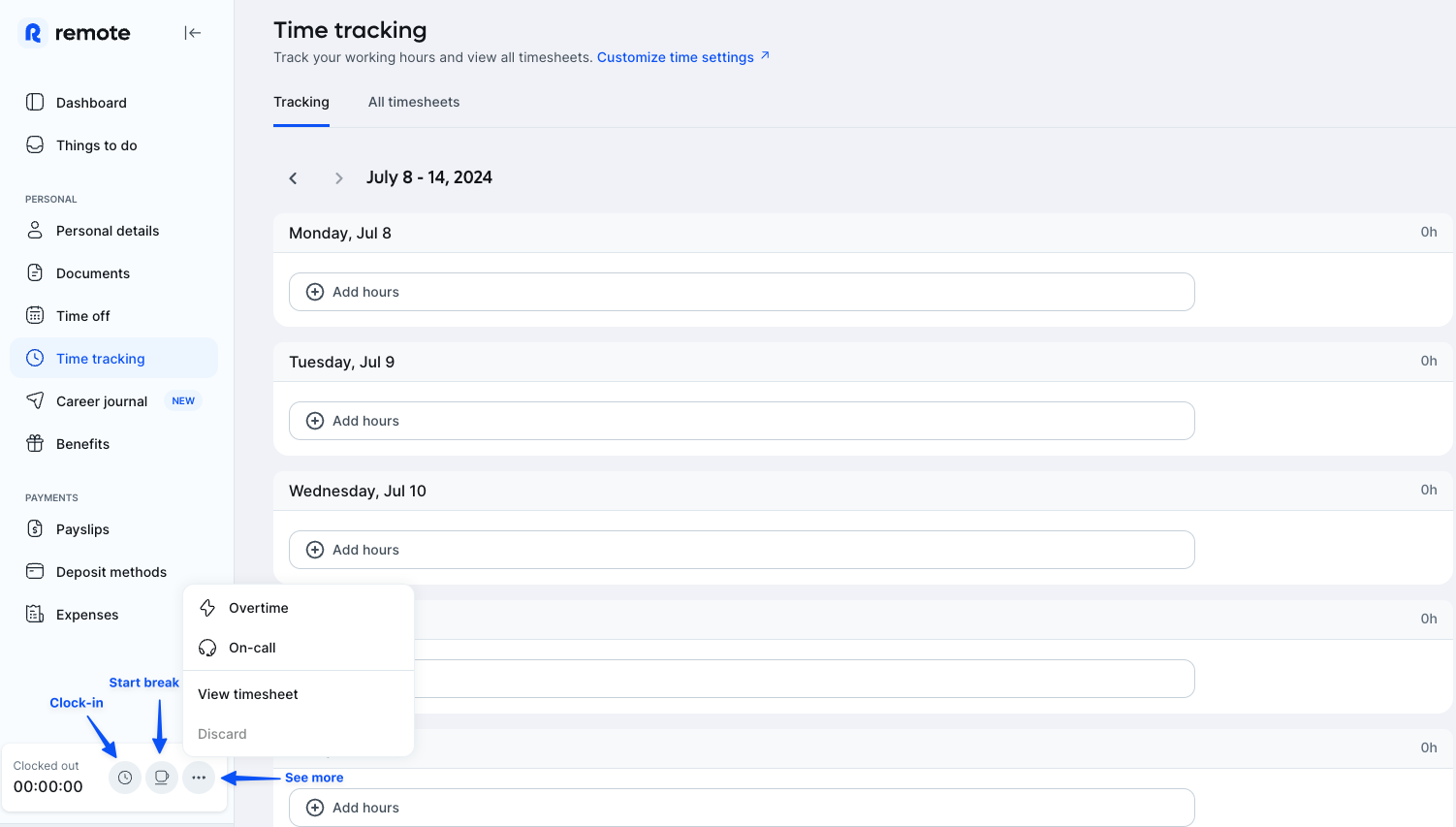Open the Benefits page

click(82, 443)
